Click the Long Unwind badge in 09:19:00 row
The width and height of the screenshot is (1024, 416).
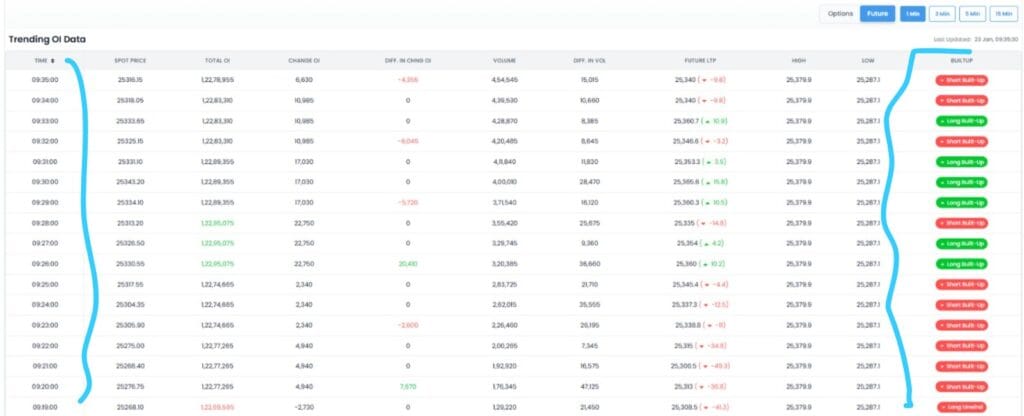(961, 406)
